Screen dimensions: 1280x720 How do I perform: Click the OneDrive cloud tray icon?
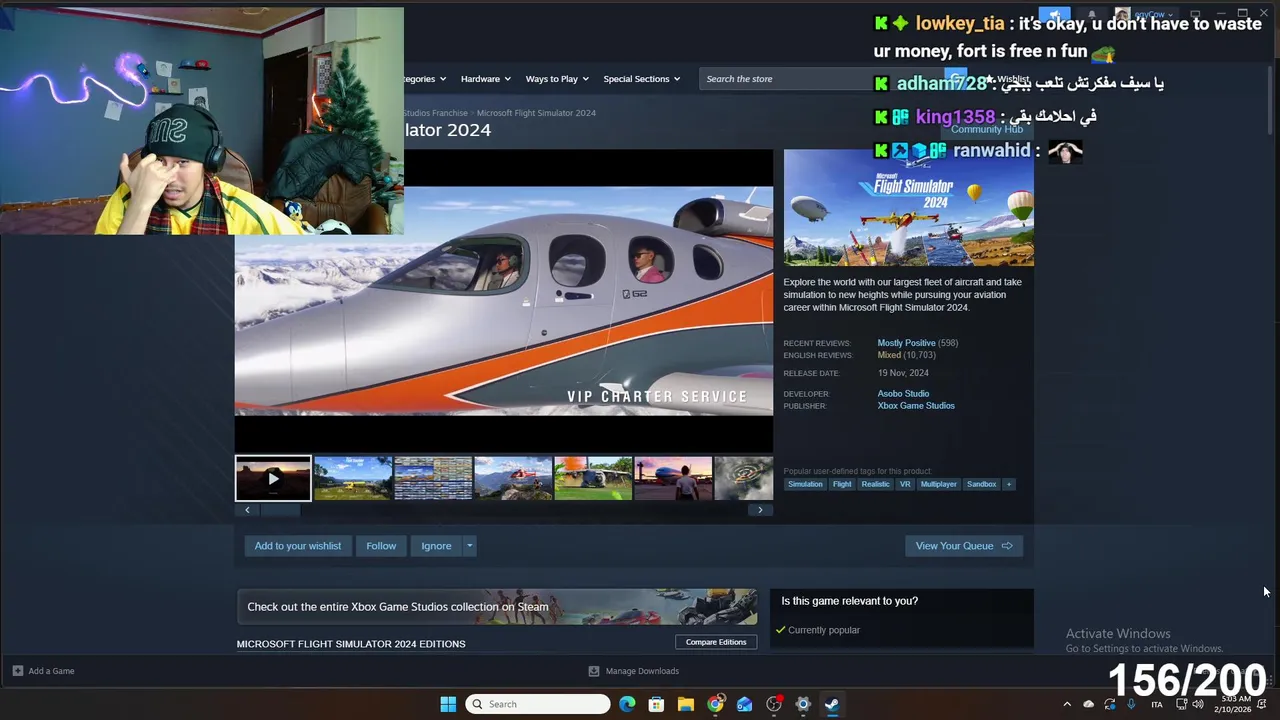coord(1088,704)
